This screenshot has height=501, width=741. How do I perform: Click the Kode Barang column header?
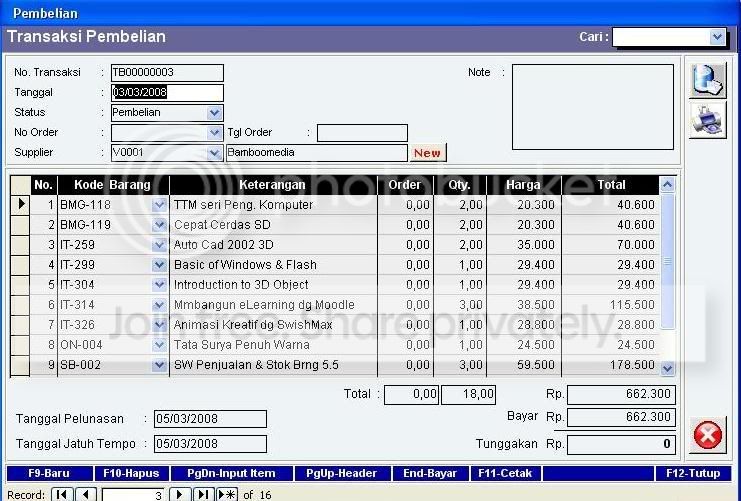tap(112, 185)
